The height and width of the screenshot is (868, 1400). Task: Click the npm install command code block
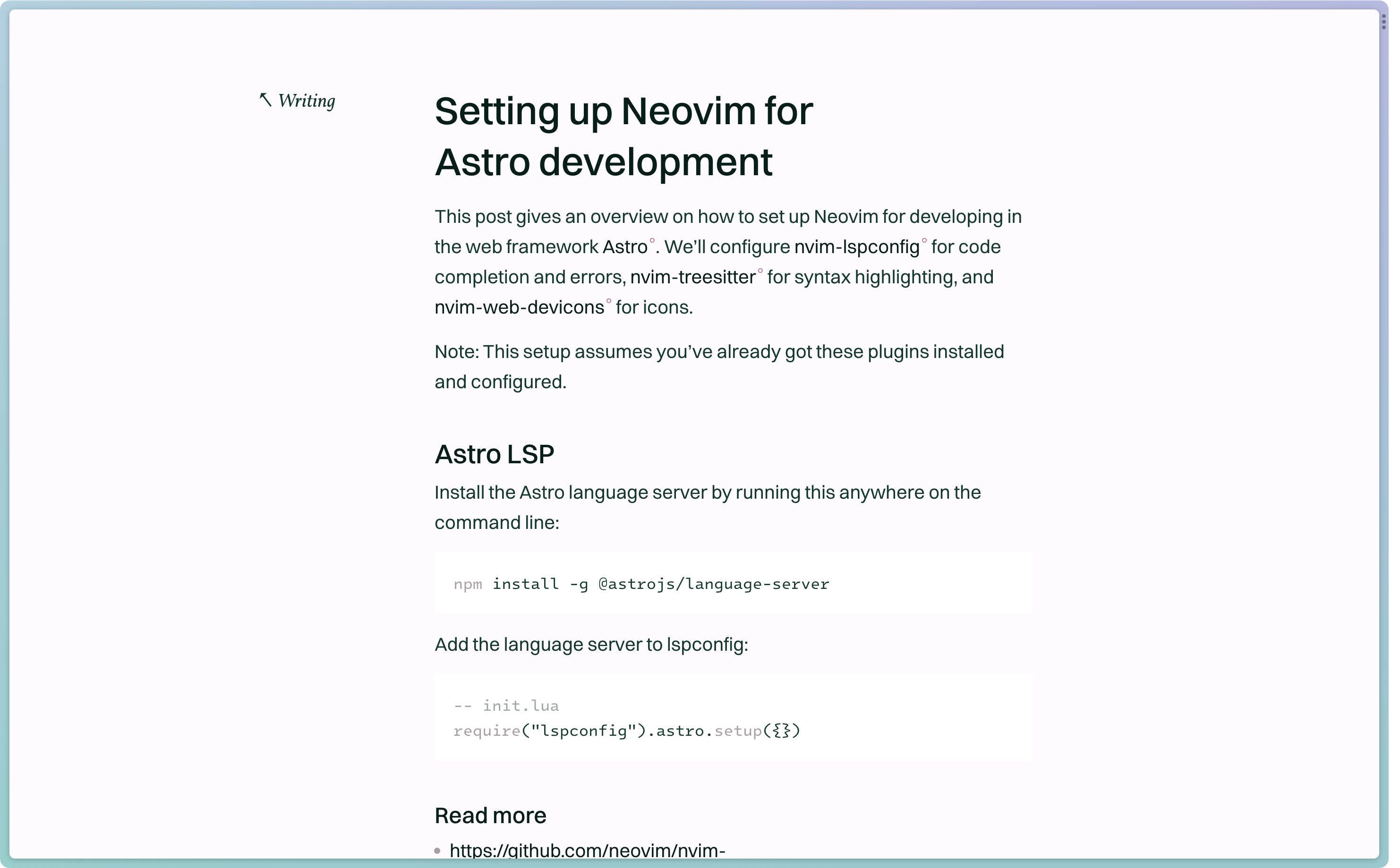click(x=640, y=584)
